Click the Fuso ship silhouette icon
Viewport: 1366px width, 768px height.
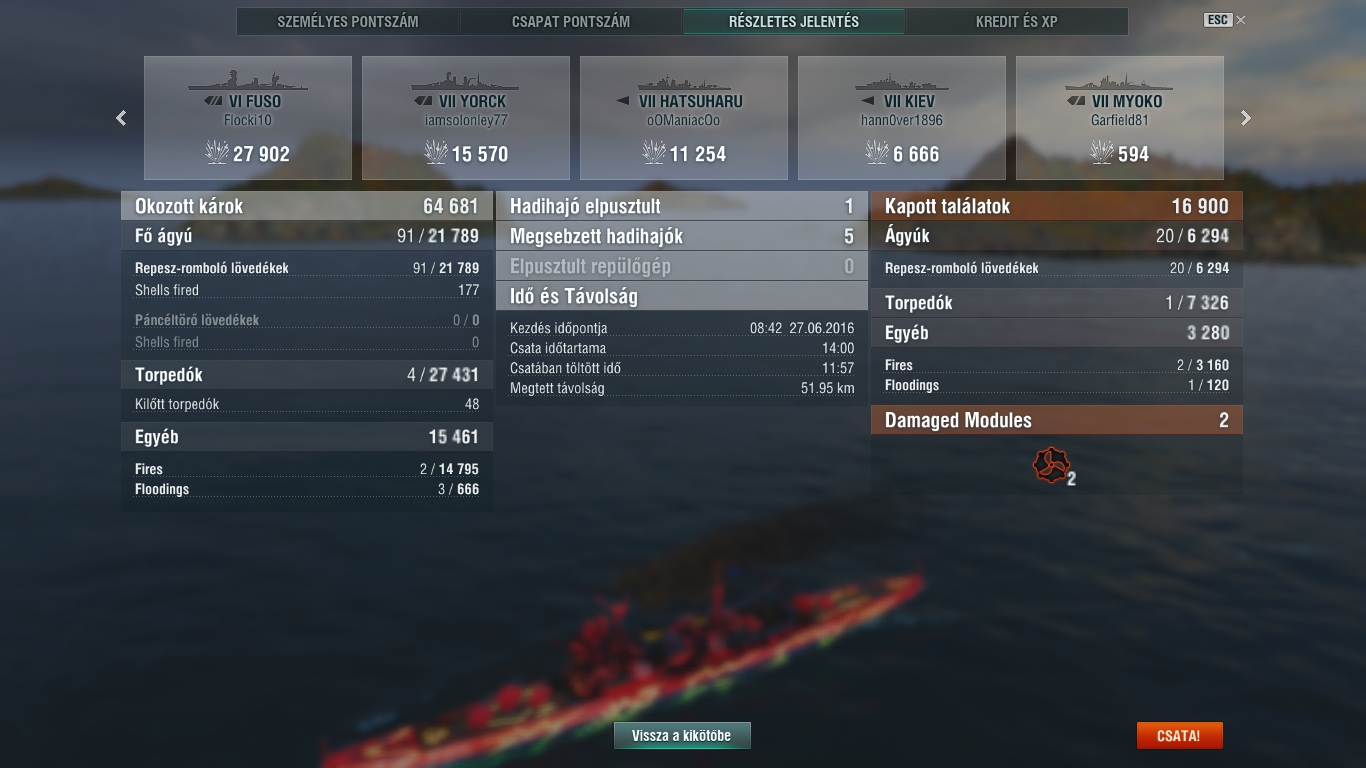pyautogui.click(x=248, y=80)
